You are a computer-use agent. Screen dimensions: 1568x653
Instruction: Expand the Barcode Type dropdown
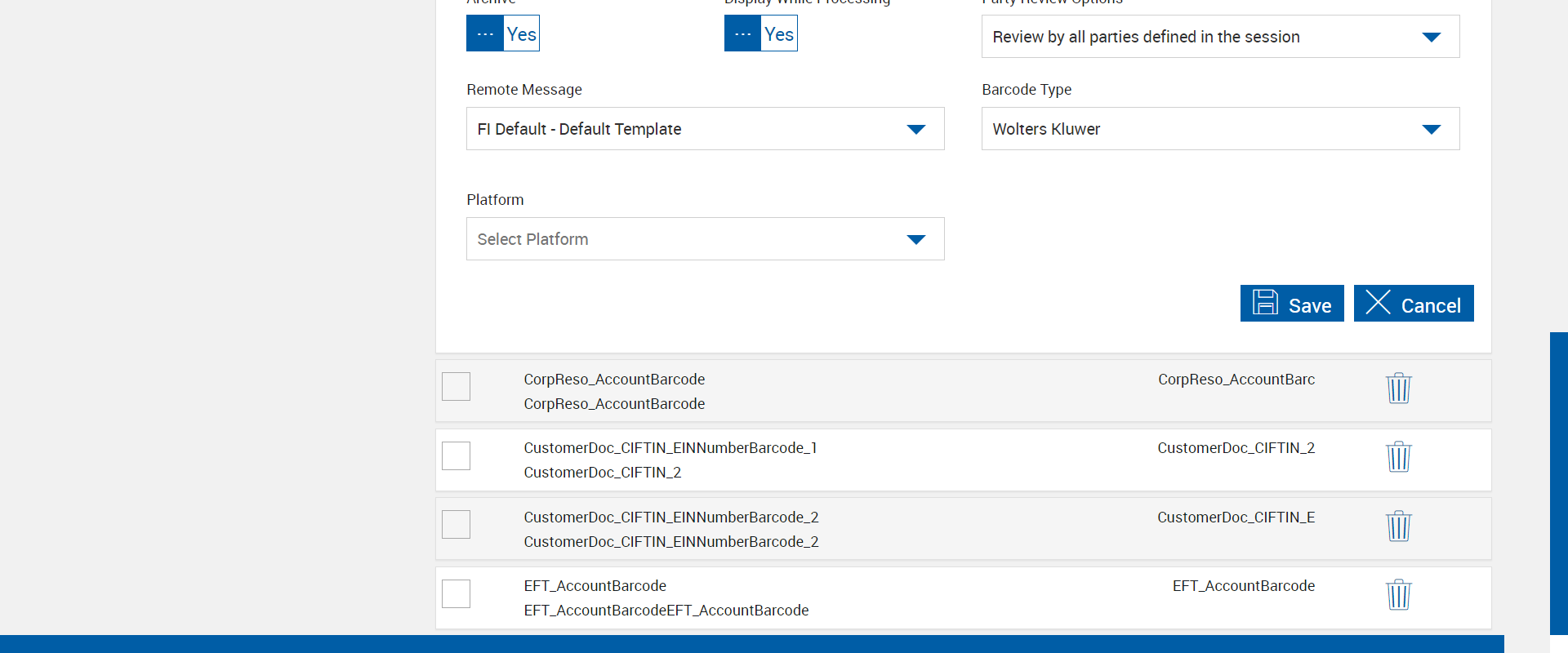pos(1220,129)
